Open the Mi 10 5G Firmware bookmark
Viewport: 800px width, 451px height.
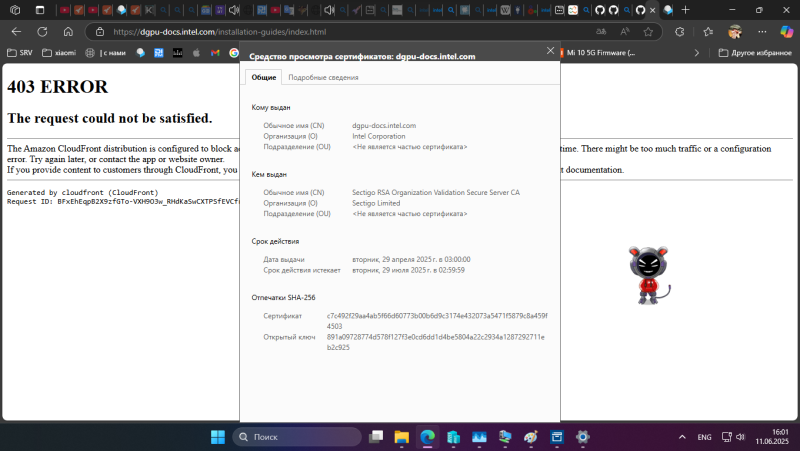597,53
